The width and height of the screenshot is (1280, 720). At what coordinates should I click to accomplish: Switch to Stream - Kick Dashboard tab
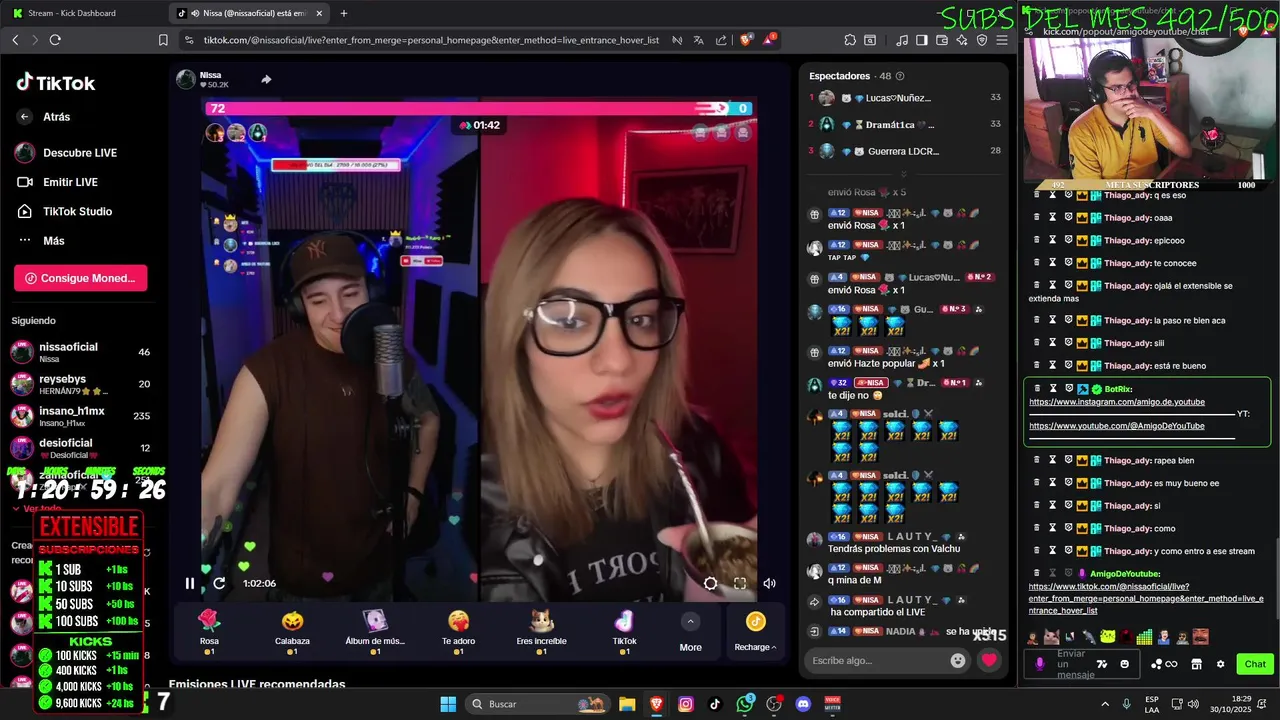point(82,13)
